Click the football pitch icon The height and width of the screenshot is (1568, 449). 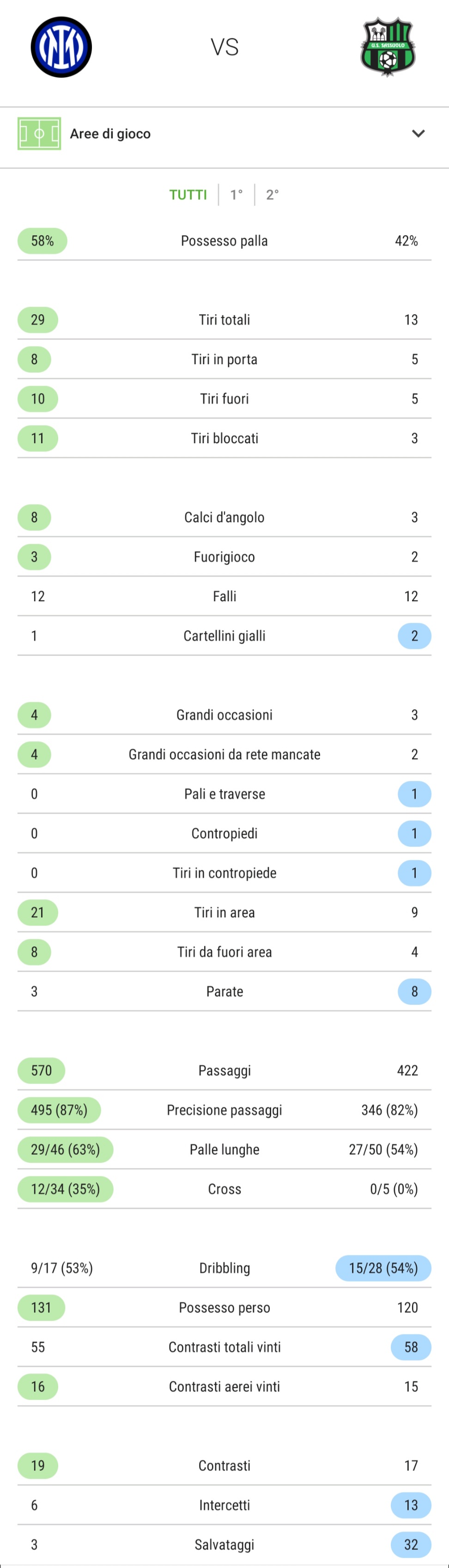[39, 133]
